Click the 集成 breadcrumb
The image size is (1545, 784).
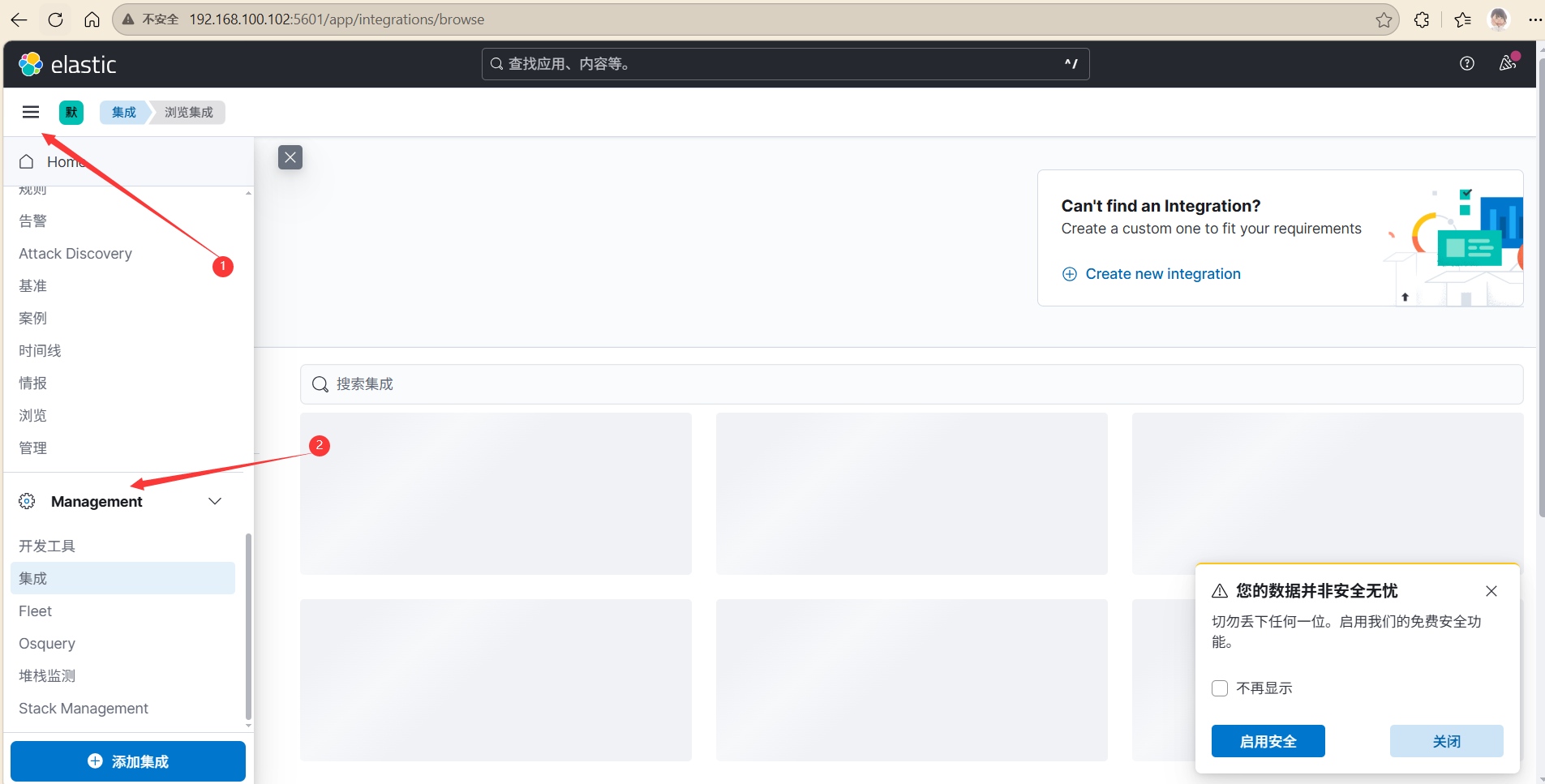tap(124, 112)
